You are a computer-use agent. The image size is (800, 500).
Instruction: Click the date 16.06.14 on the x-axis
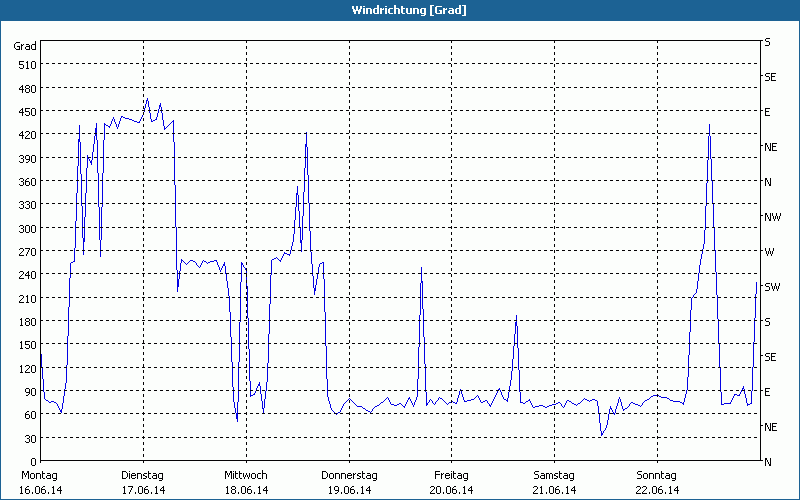point(40,490)
